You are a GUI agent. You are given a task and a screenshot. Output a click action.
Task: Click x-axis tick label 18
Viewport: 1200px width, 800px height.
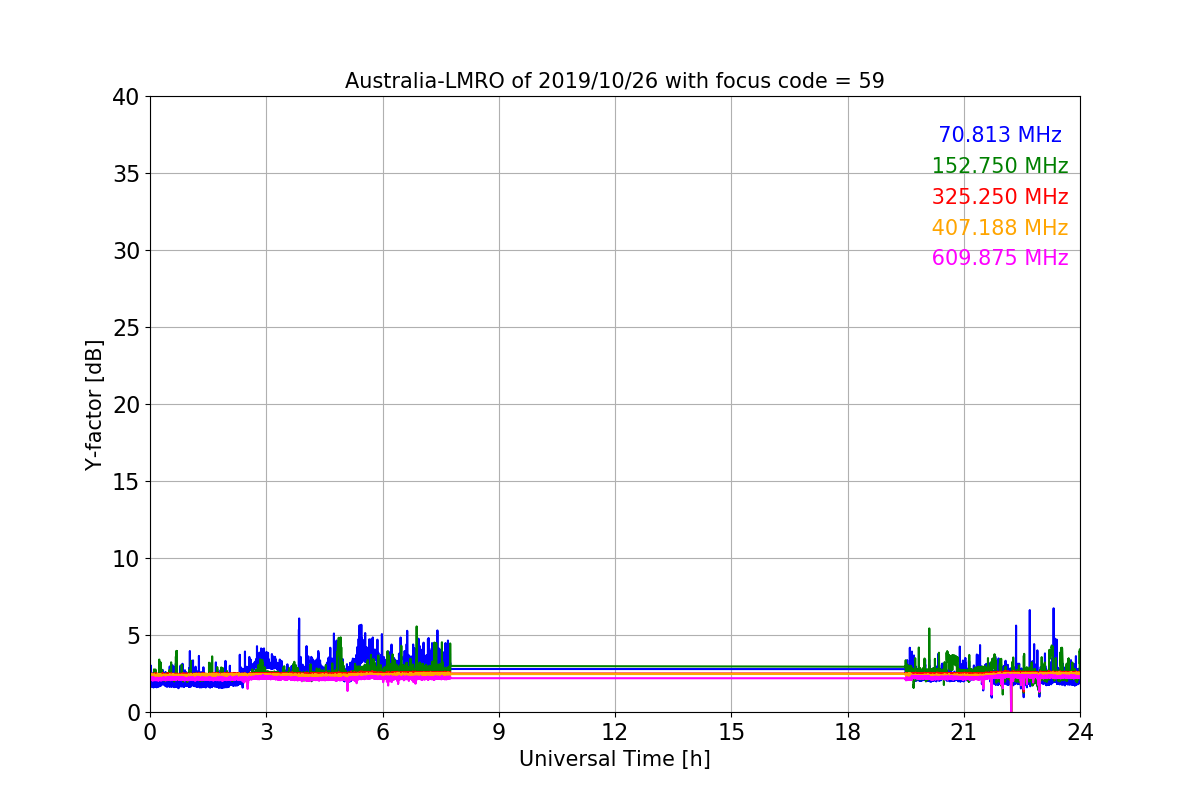(848, 732)
